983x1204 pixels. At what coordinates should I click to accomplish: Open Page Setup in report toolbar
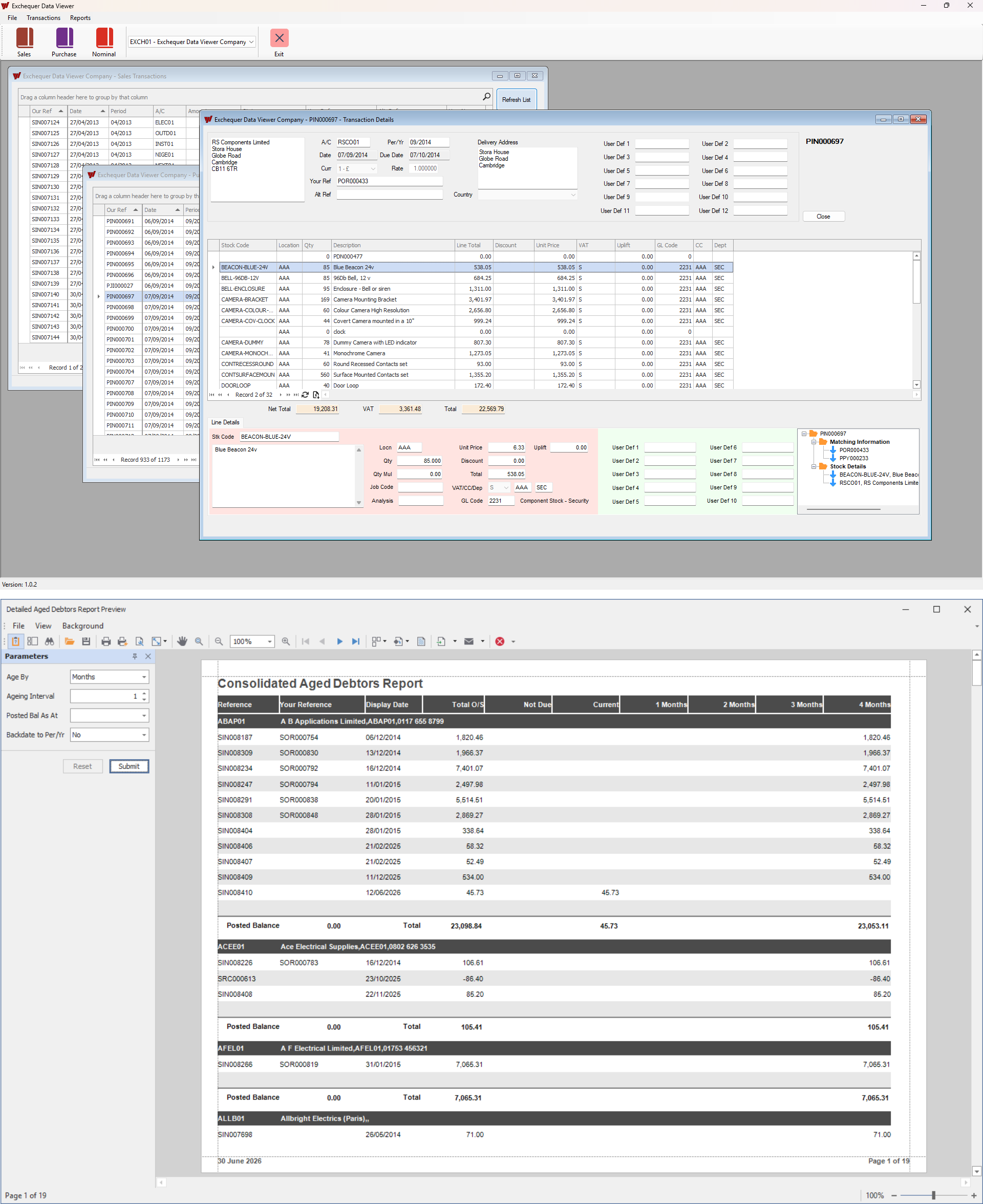[139, 641]
